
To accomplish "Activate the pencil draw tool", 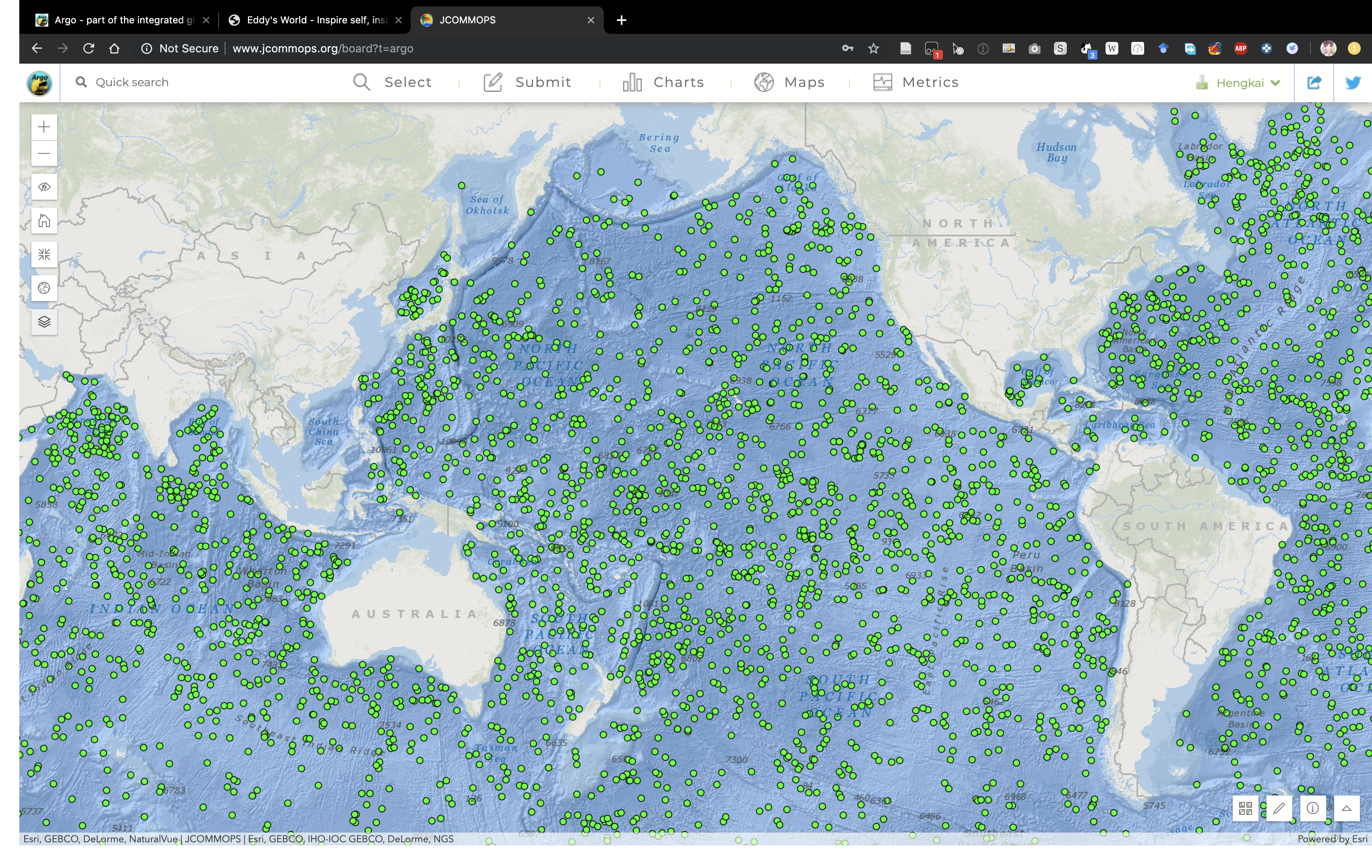I will (x=1279, y=808).
